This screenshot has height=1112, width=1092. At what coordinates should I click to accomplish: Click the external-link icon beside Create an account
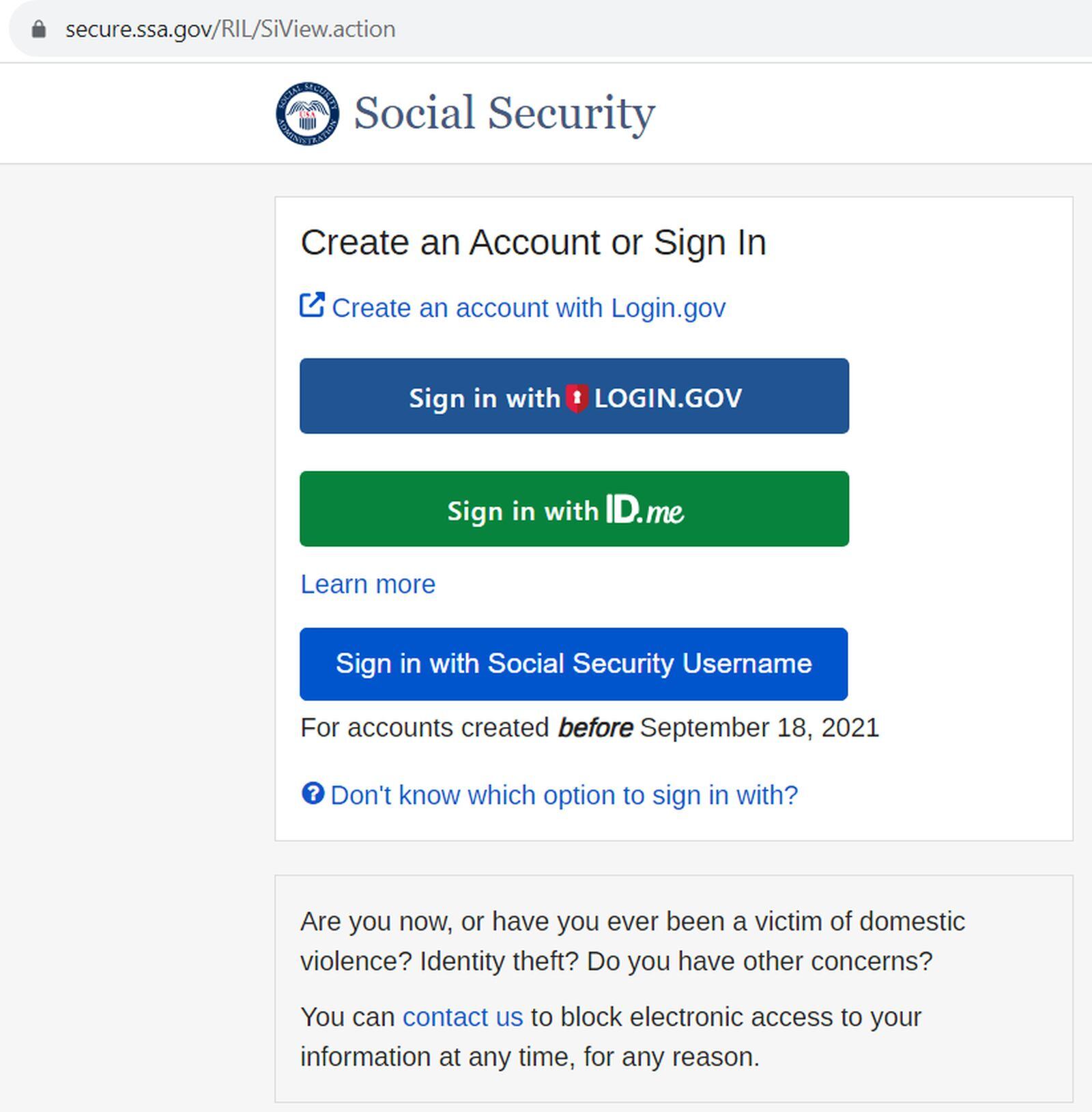tap(313, 305)
